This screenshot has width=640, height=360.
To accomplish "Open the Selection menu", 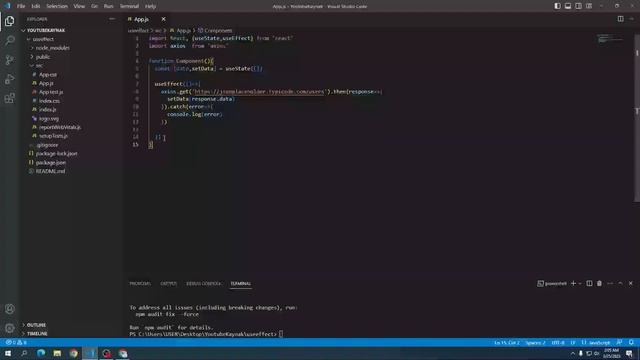I will 57,6.
